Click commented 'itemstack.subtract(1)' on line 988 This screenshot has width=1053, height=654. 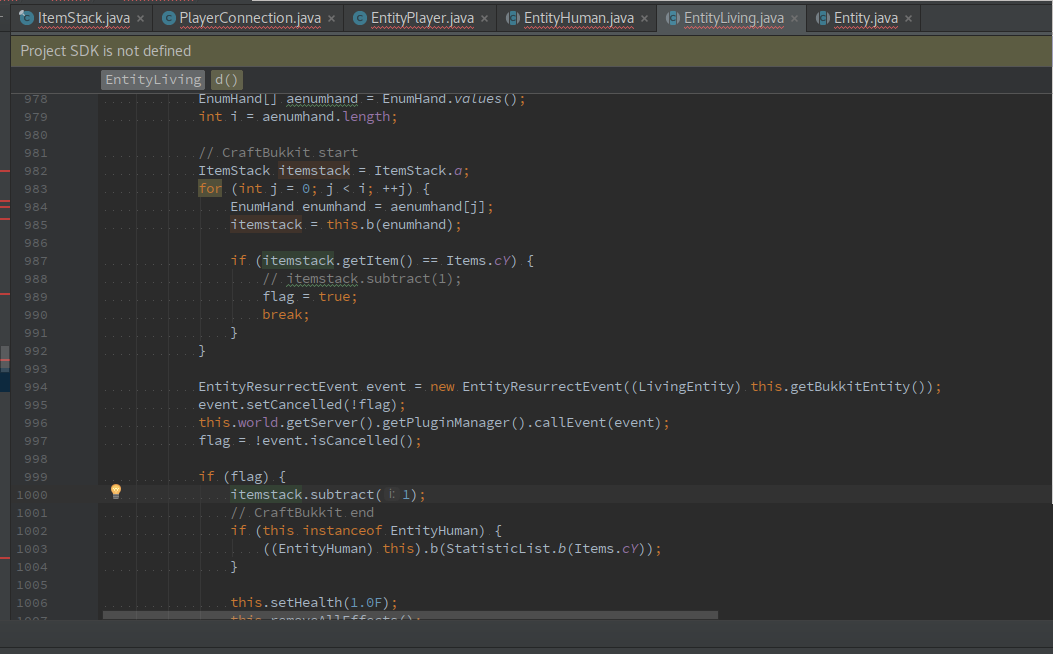(370, 279)
